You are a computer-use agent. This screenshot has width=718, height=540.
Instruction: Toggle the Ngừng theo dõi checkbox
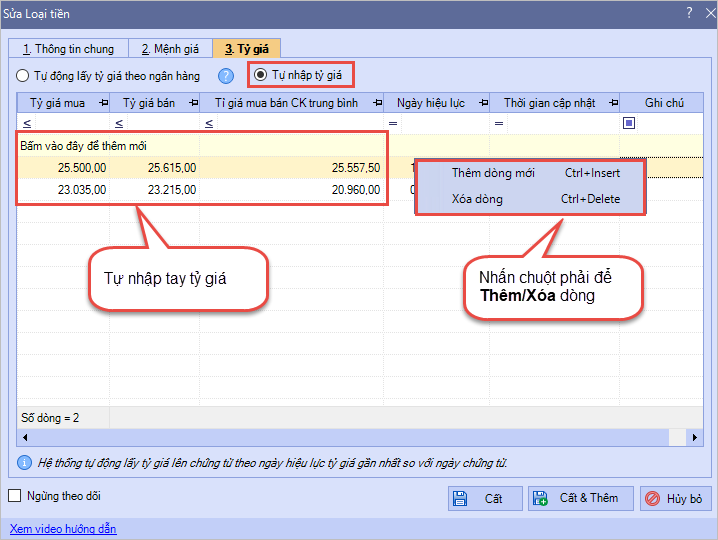click(15, 496)
